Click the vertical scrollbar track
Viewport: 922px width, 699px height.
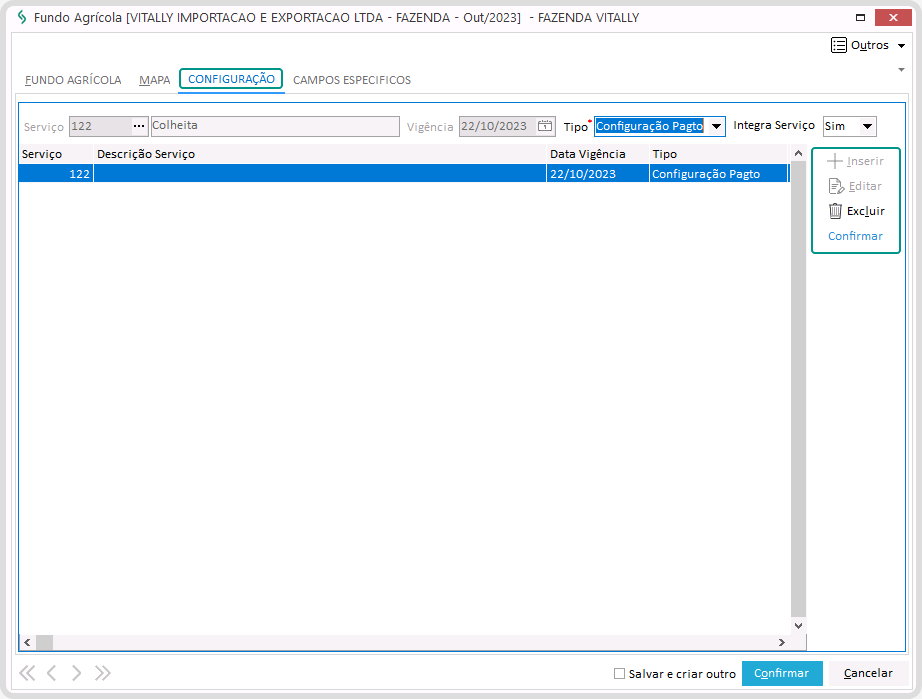coord(798,388)
